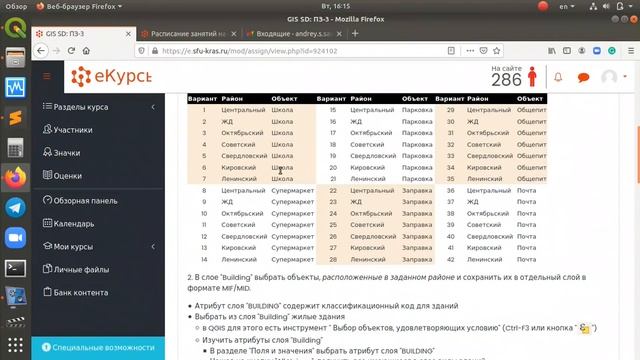
Task: Open Обзор activities overview
Action: (16, 6)
